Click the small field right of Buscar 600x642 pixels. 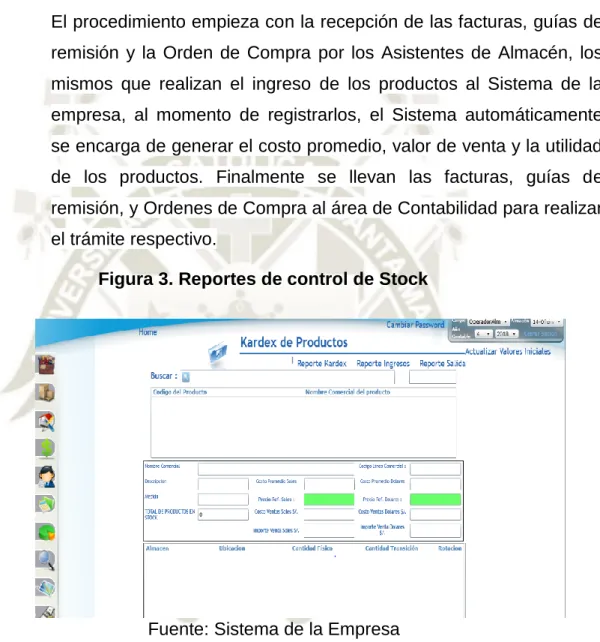pyautogui.click(x=432, y=377)
